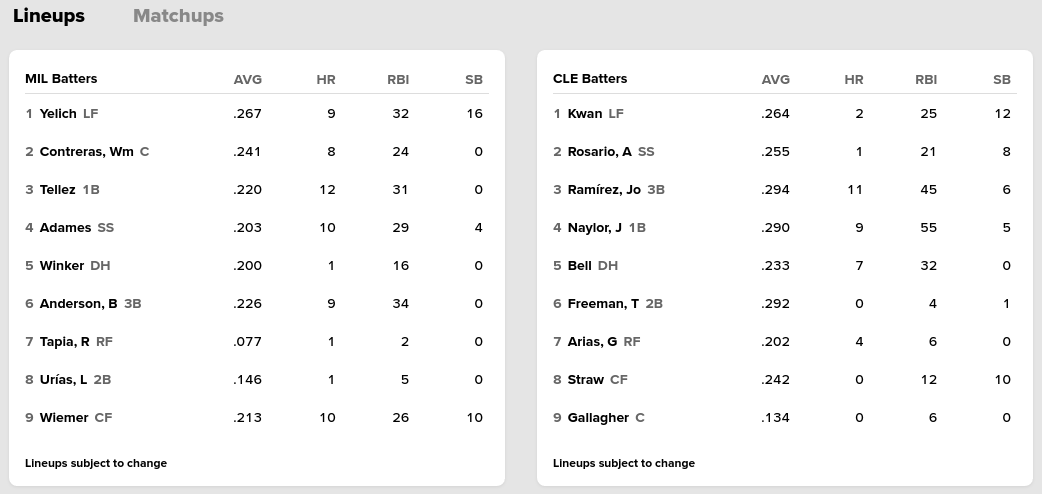Select Naylor, J from CLE batters
This screenshot has height=494, width=1042.
(x=594, y=228)
